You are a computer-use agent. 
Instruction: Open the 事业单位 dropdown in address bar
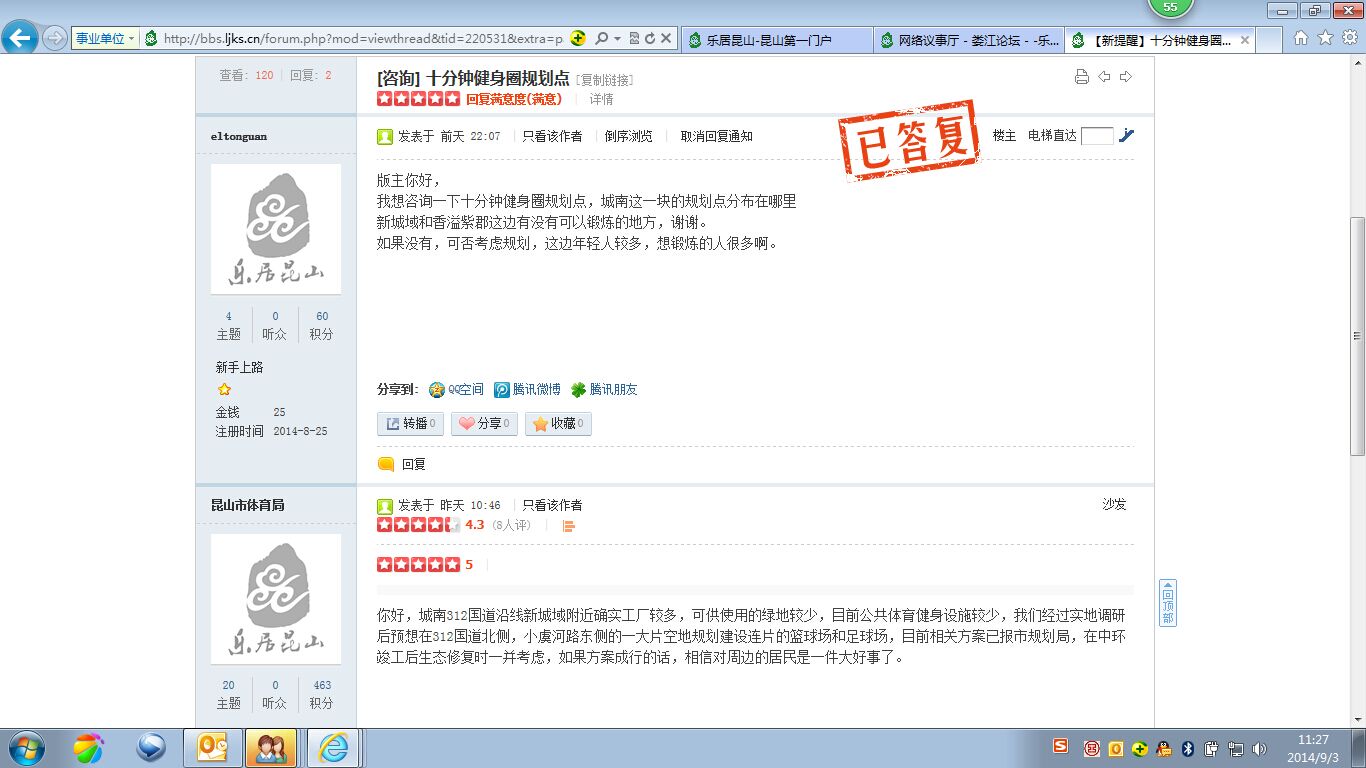click(x=106, y=39)
